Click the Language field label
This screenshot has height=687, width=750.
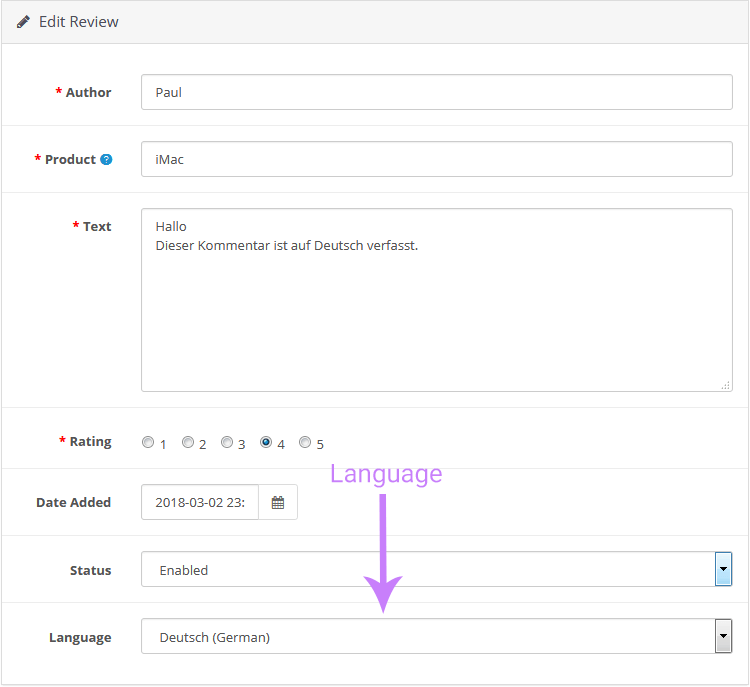80,638
